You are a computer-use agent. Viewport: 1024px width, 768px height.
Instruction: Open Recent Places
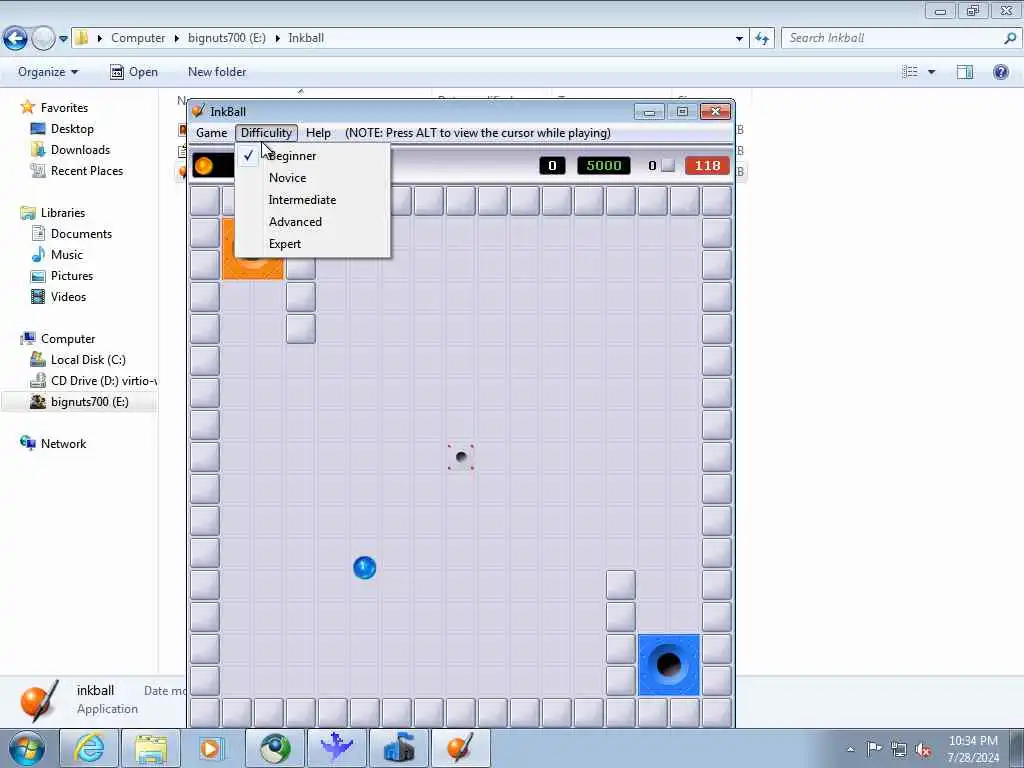(x=87, y=170)
